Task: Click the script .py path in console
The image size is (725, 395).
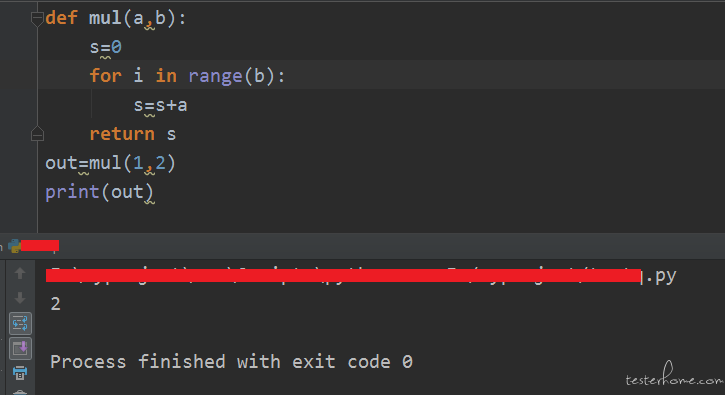Action: (361, 276)
